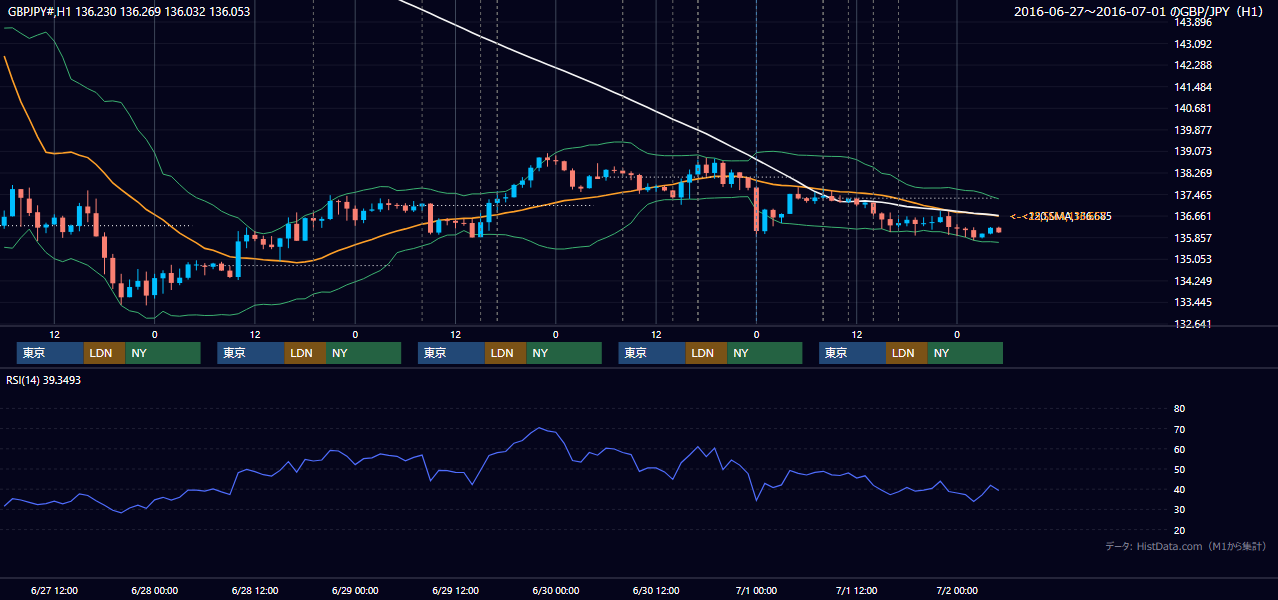The image size is (1278, 600).
Task: Click the HistData.com data source credit
Action: 1186,546
